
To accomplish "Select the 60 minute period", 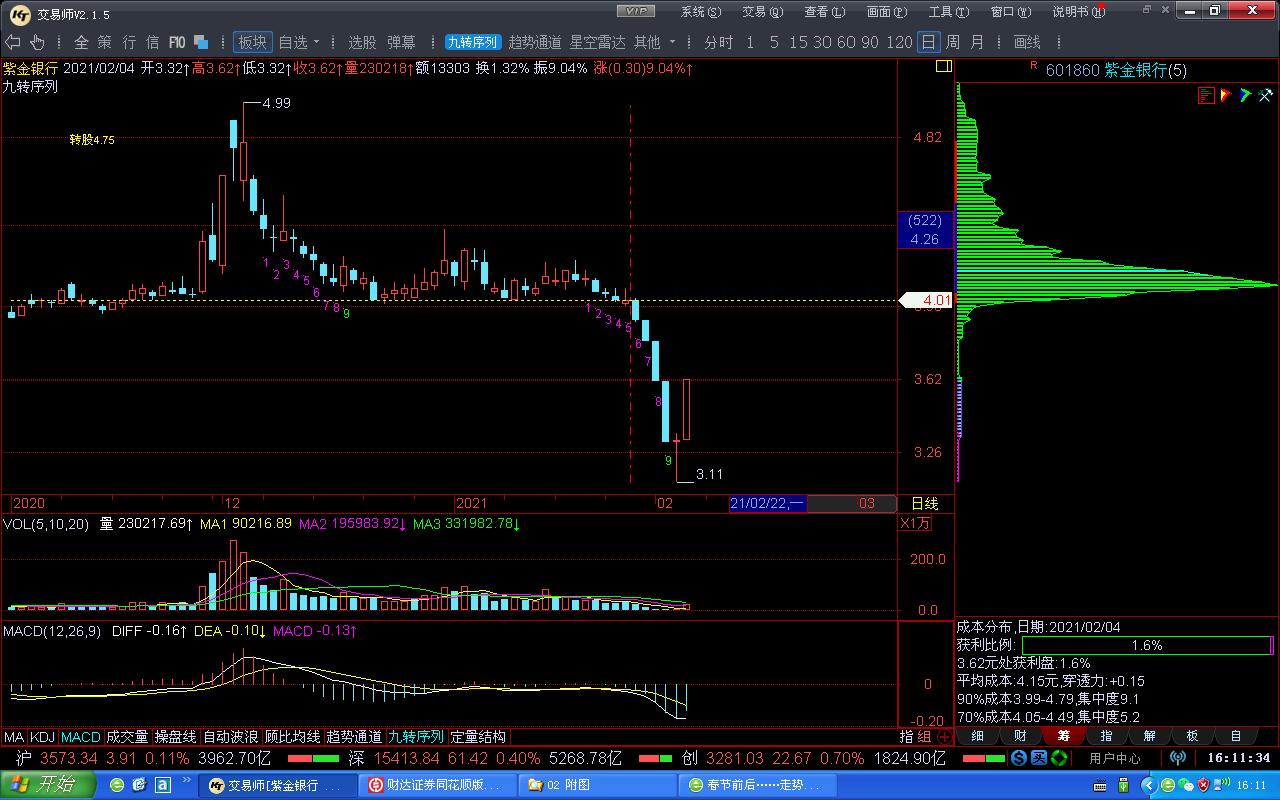I will coord(846,42).
